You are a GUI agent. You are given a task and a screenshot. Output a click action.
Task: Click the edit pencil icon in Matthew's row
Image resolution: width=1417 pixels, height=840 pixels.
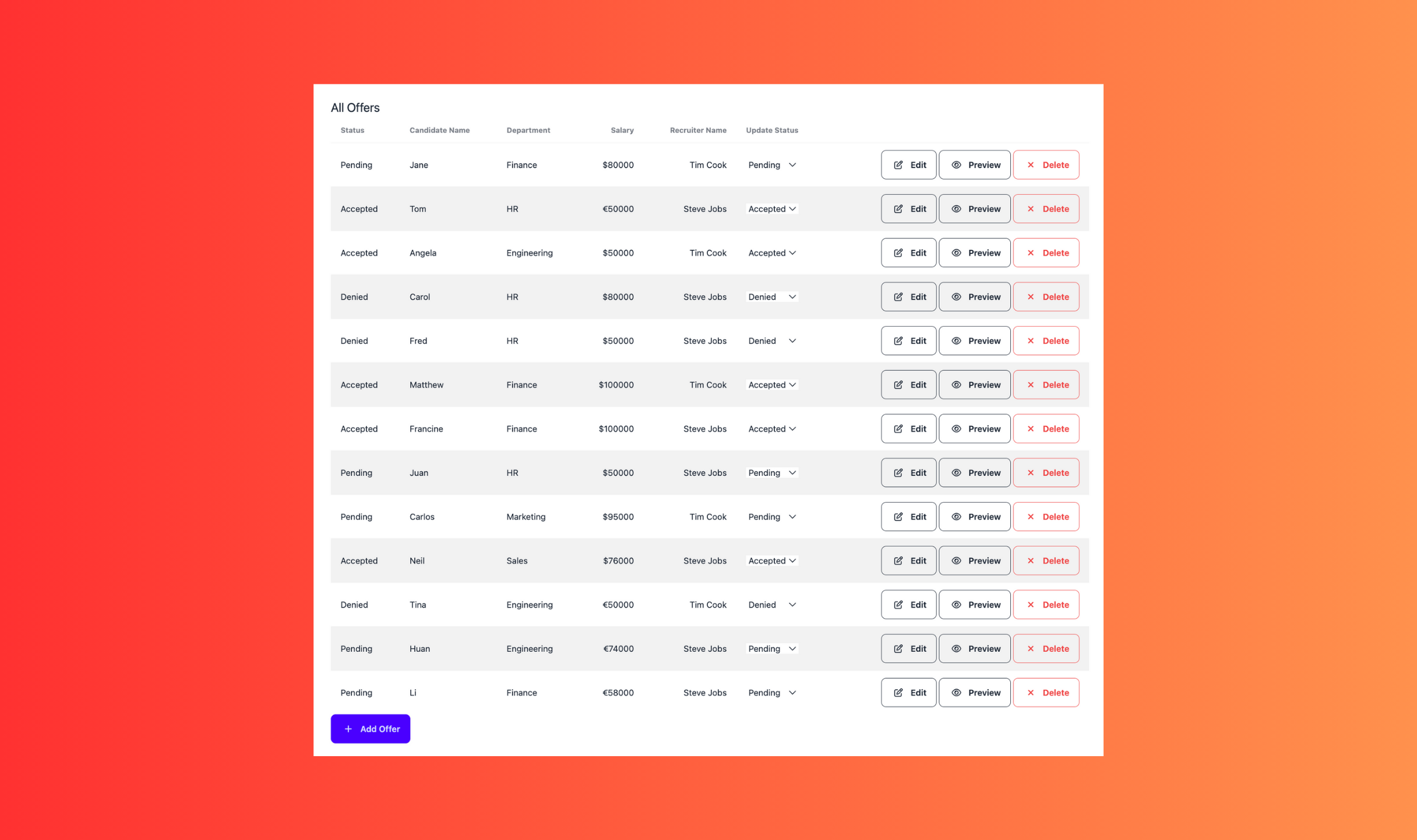tap(898, 384)
